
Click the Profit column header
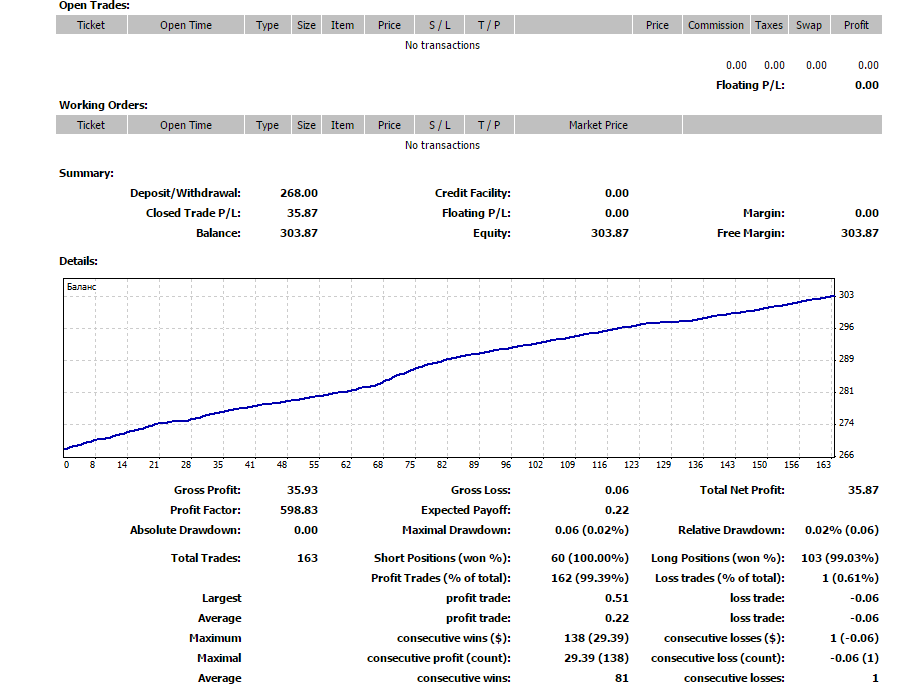tap(856, 25)
